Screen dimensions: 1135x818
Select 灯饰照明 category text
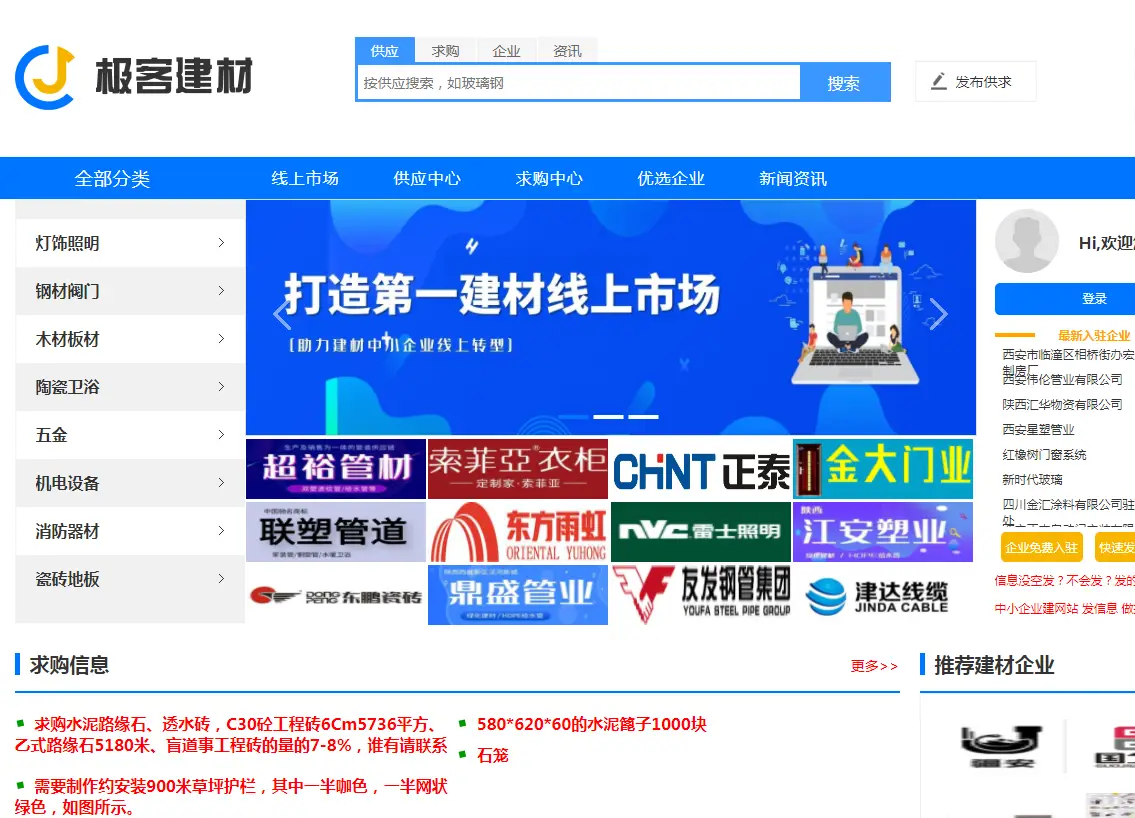[x=67, y=243]
